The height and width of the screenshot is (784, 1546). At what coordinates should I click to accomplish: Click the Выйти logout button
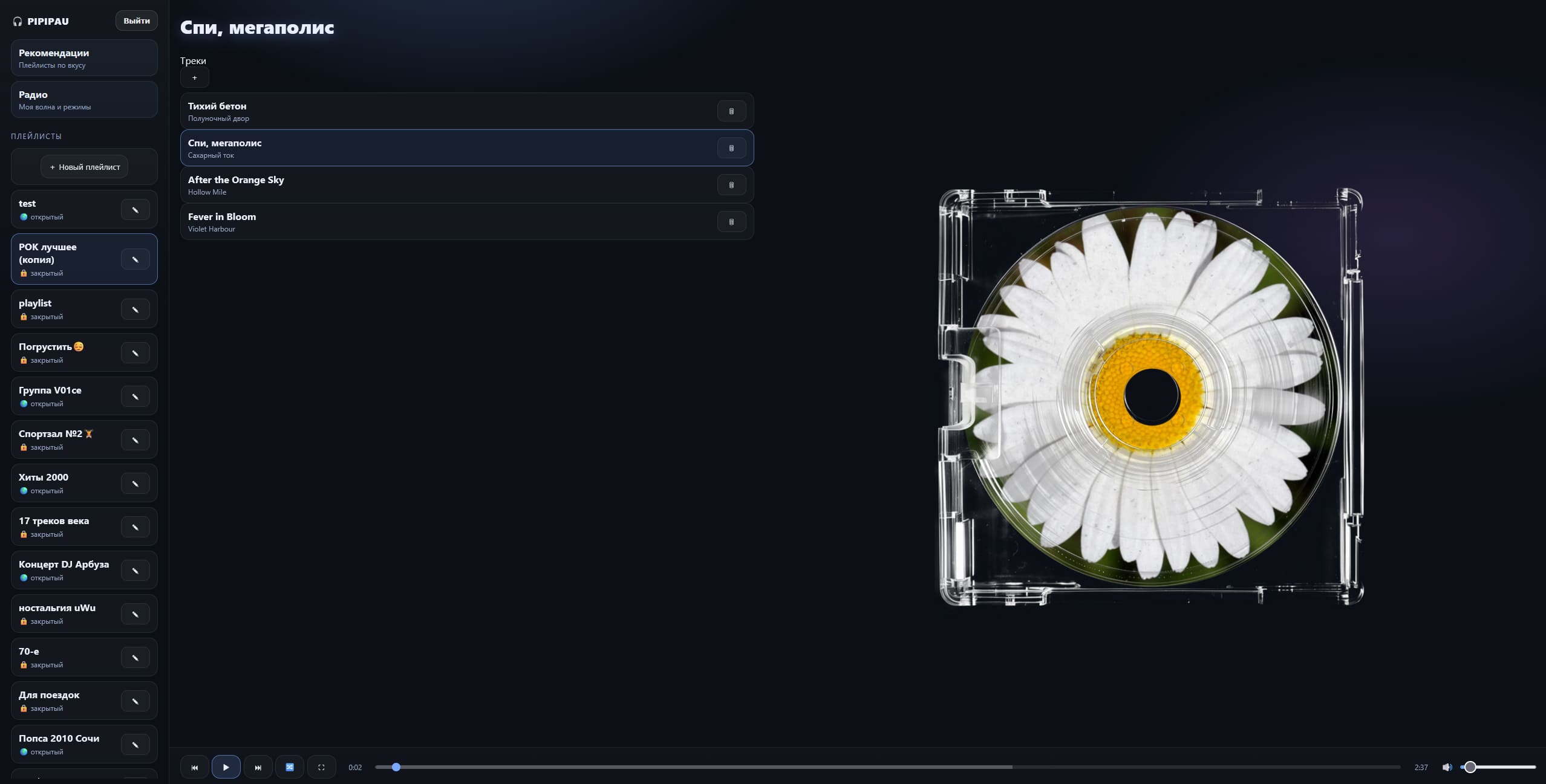pos(136,21)
